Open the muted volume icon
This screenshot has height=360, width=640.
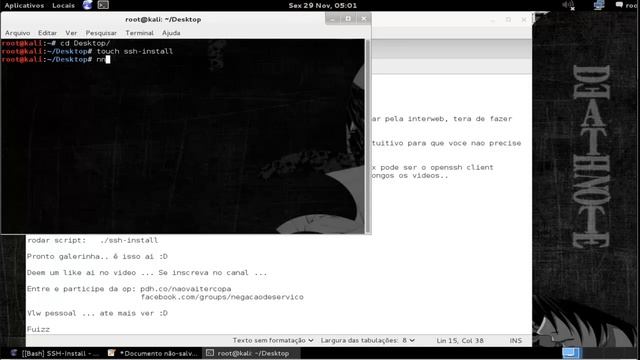(568, 5)
